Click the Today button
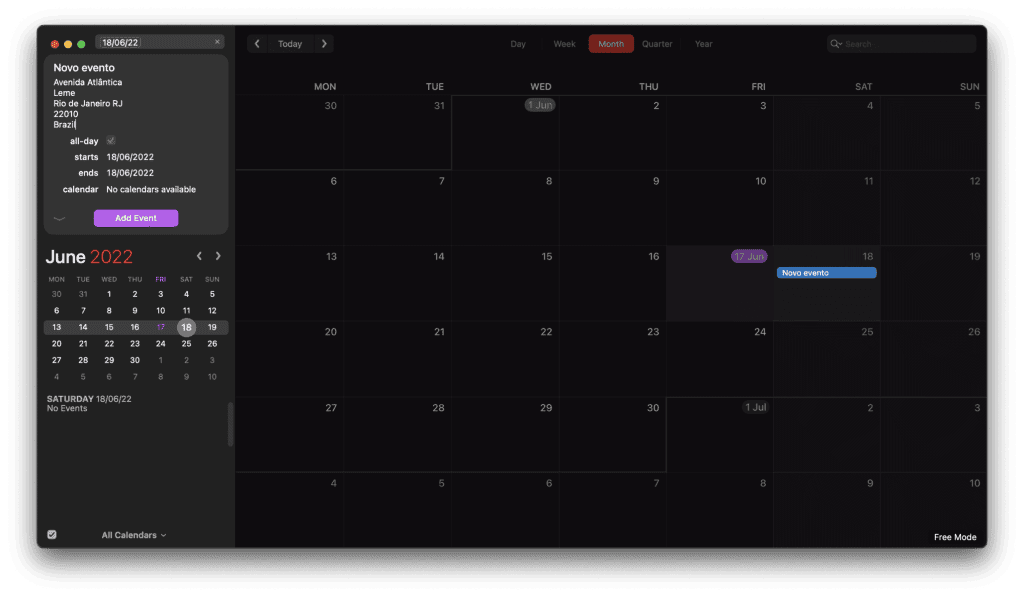This screenshot has height=597, width=1024. pyautogui.click(x=290, y=44)
